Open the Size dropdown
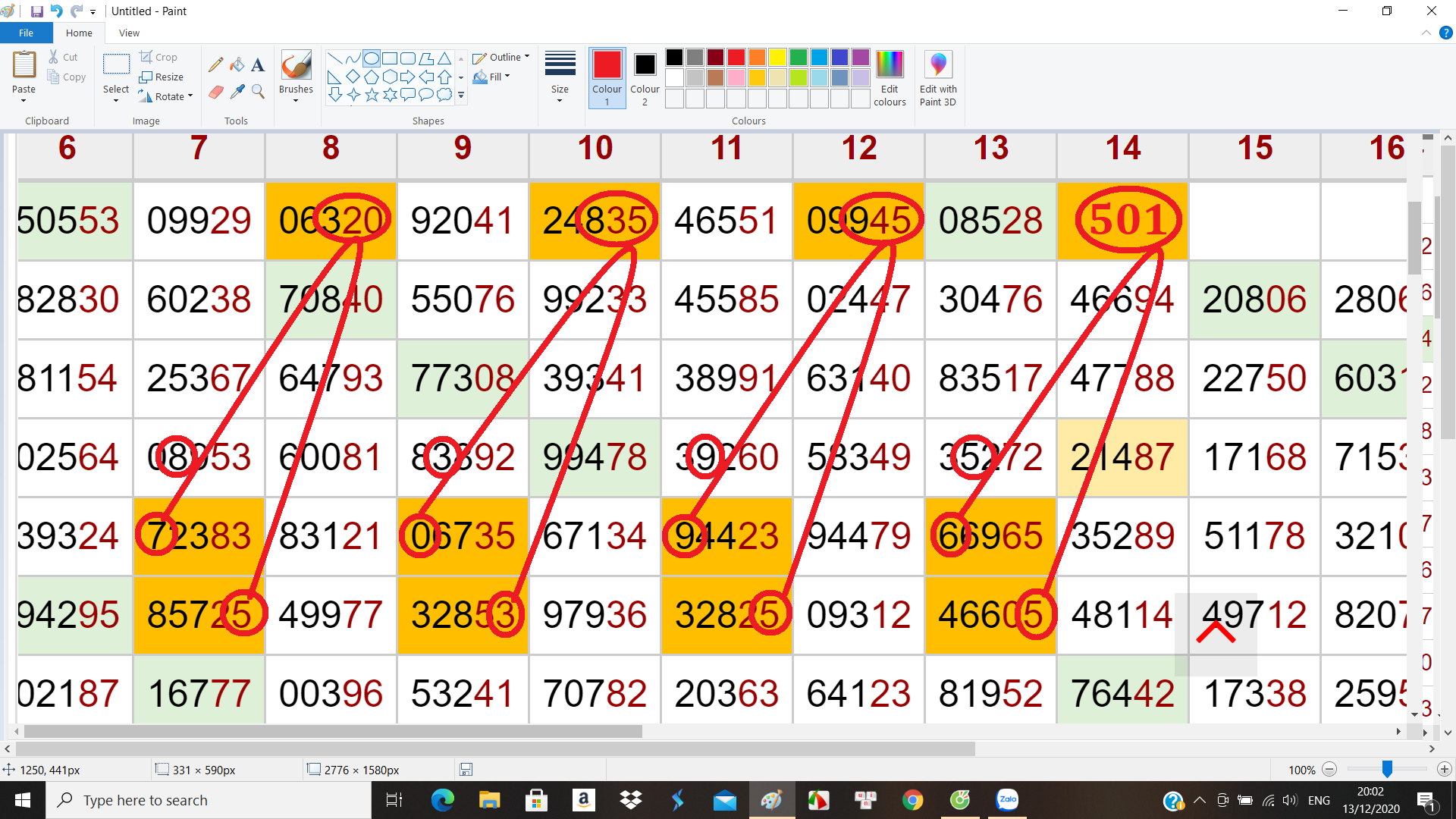This screenshot has width=1456, height=819. (x=560, y=77)
